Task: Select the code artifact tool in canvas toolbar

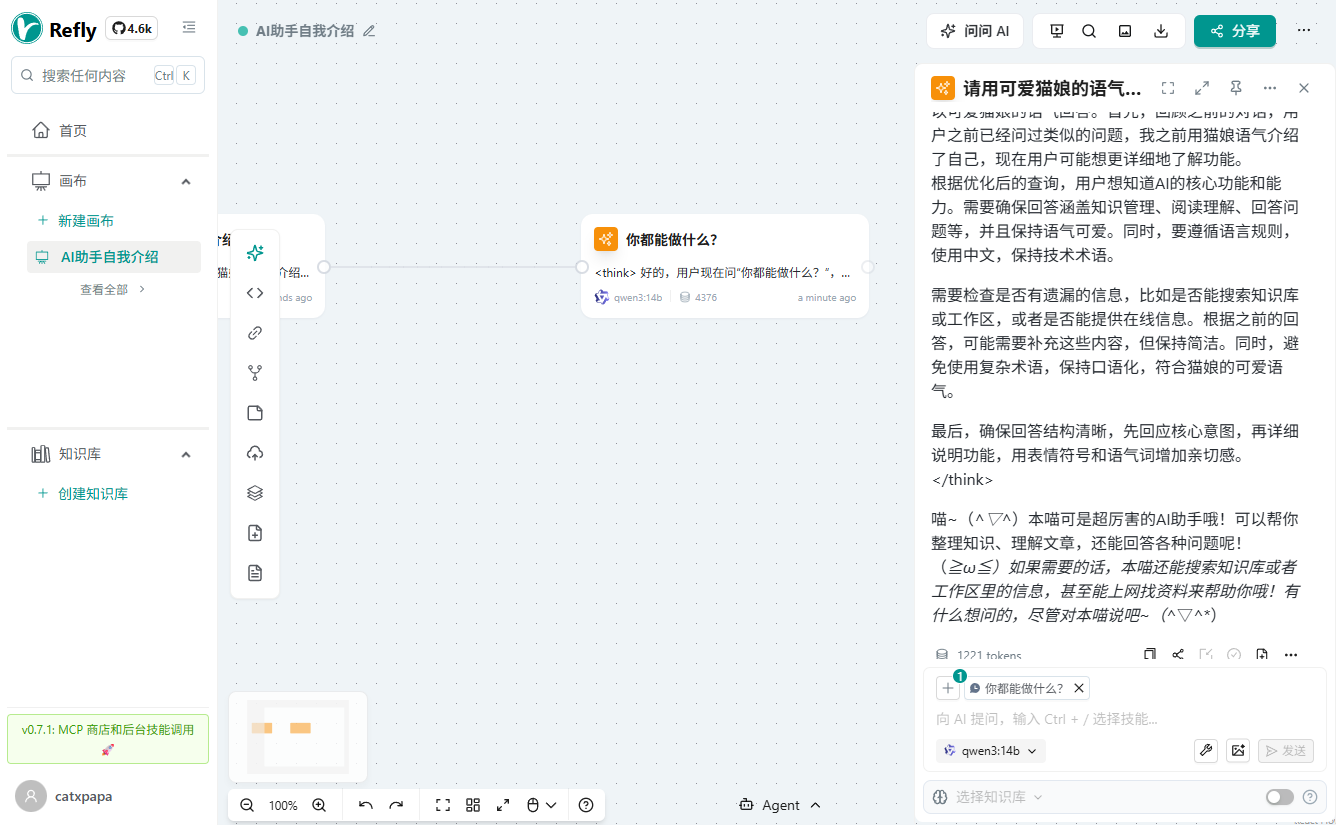Action: tap(255, 293)
